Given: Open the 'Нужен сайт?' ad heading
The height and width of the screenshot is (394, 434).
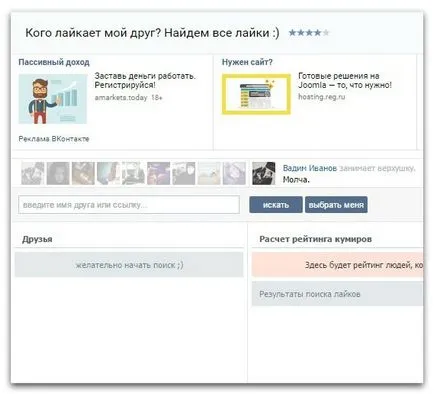Looking at the screenshot, I should pyautogui.click(x=247, y=62).
